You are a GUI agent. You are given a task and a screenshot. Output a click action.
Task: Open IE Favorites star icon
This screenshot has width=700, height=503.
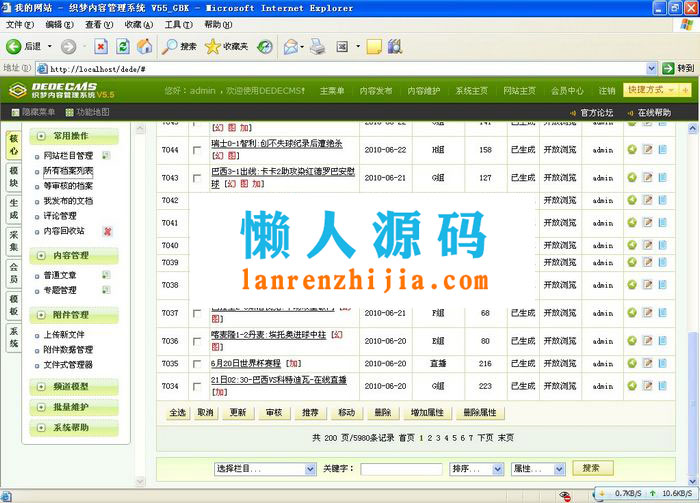(213, 46)
